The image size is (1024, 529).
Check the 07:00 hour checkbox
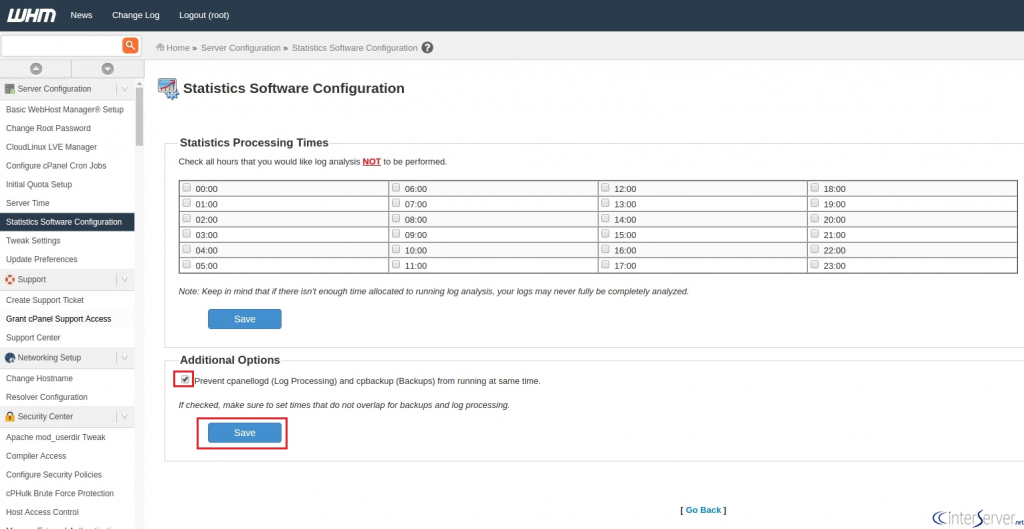[x=396, y=203]
